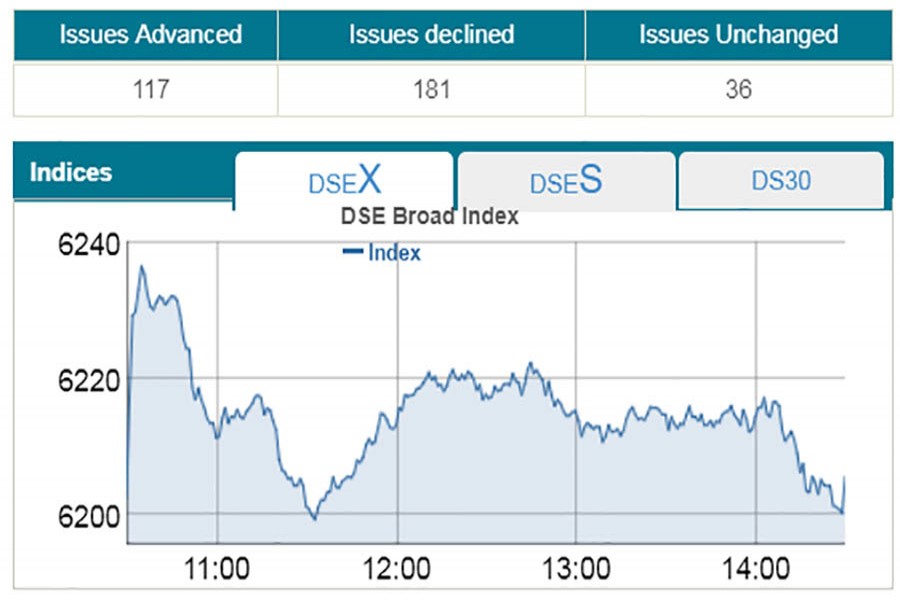Select the declined issues count 181

[x=431, y=90]
